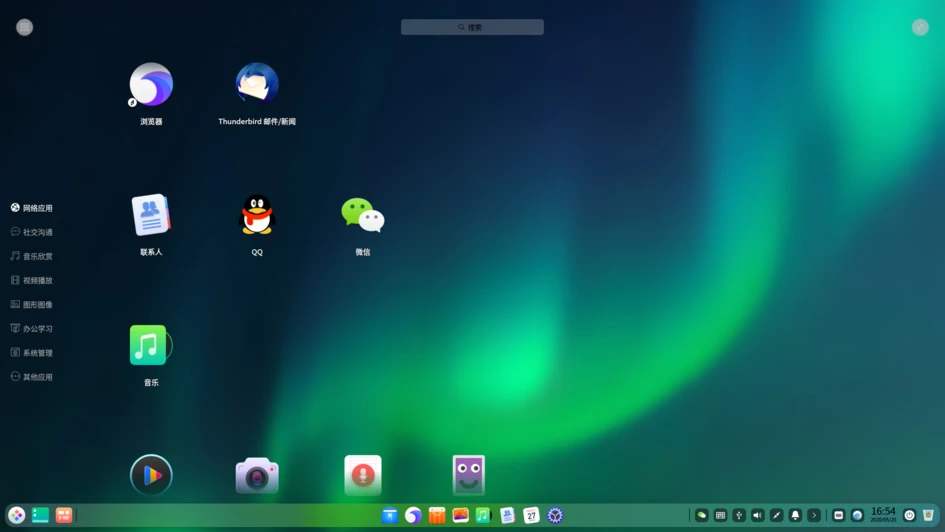Viewport: 945px width, 532px height.
Task: Select the 办公学习 category
Action: [x=31, y=328]
